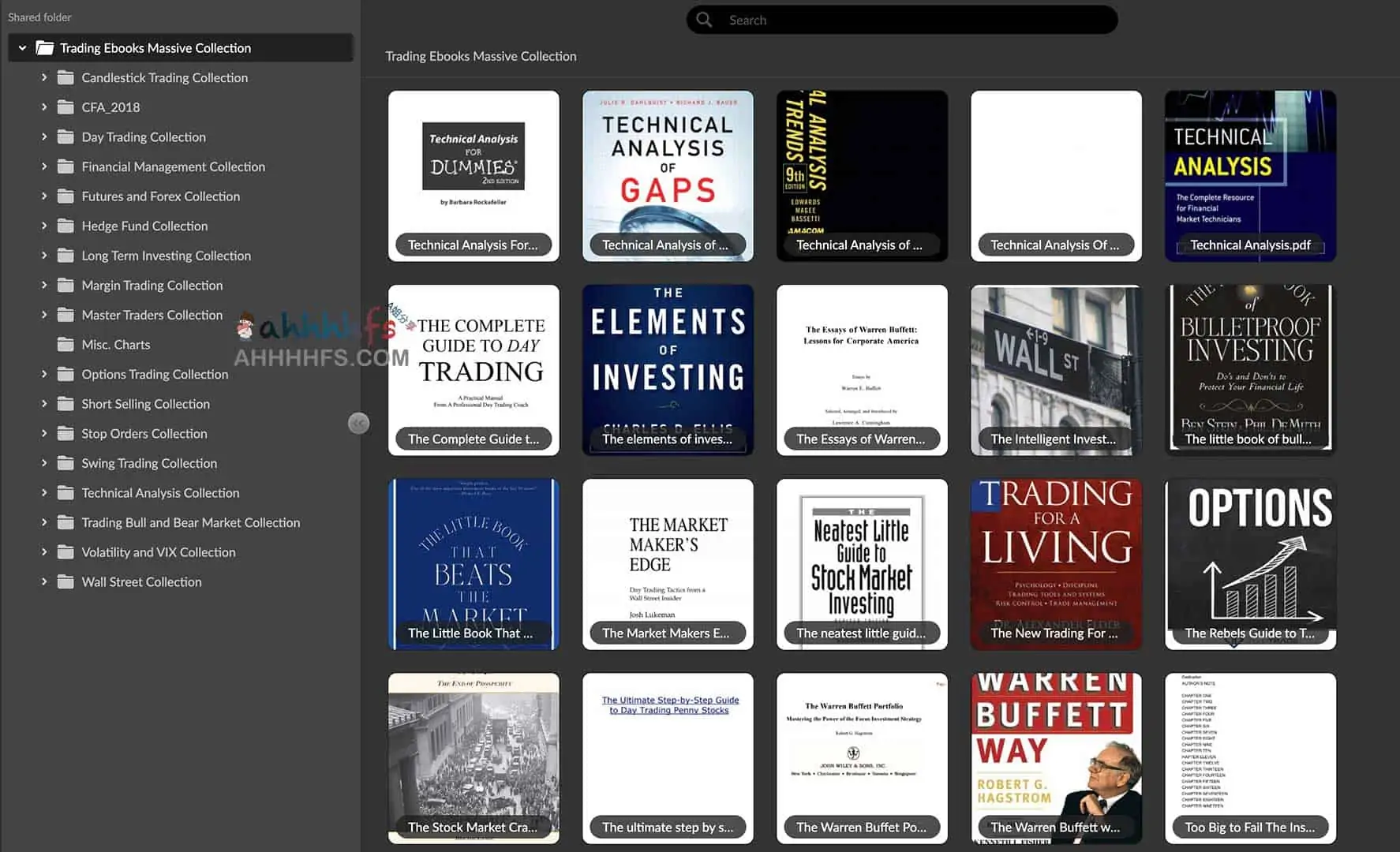Click the sidebar collapse arrow handle
This screenshot has width=1400, height=852.
tap(358, 424)
